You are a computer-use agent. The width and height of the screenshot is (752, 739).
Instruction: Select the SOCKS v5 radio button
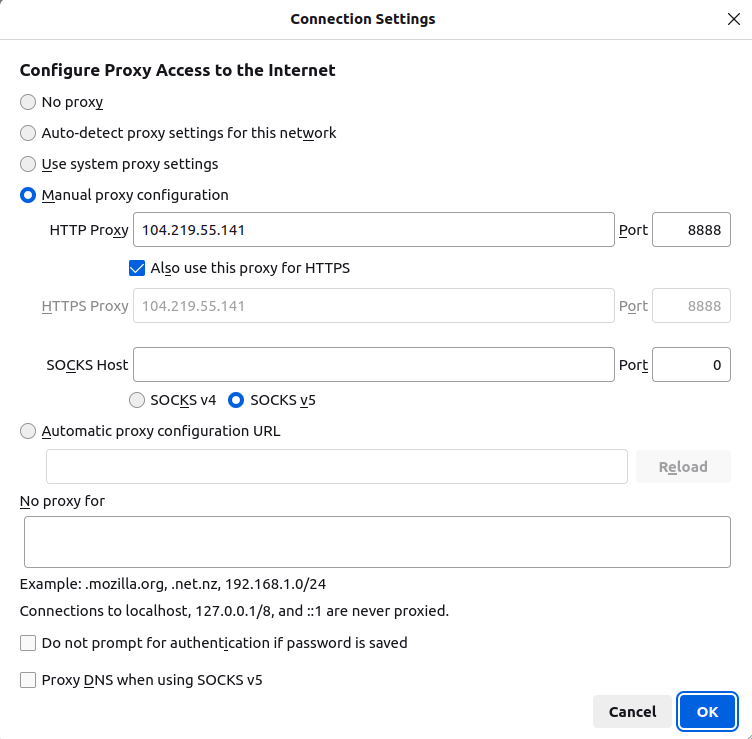point(236,400)
